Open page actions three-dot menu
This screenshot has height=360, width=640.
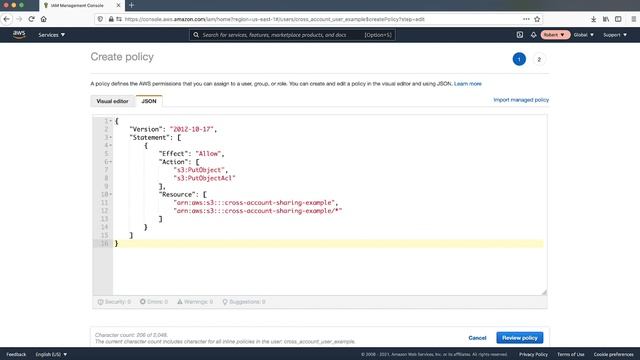pyautogui.click(x=526, y=19)
